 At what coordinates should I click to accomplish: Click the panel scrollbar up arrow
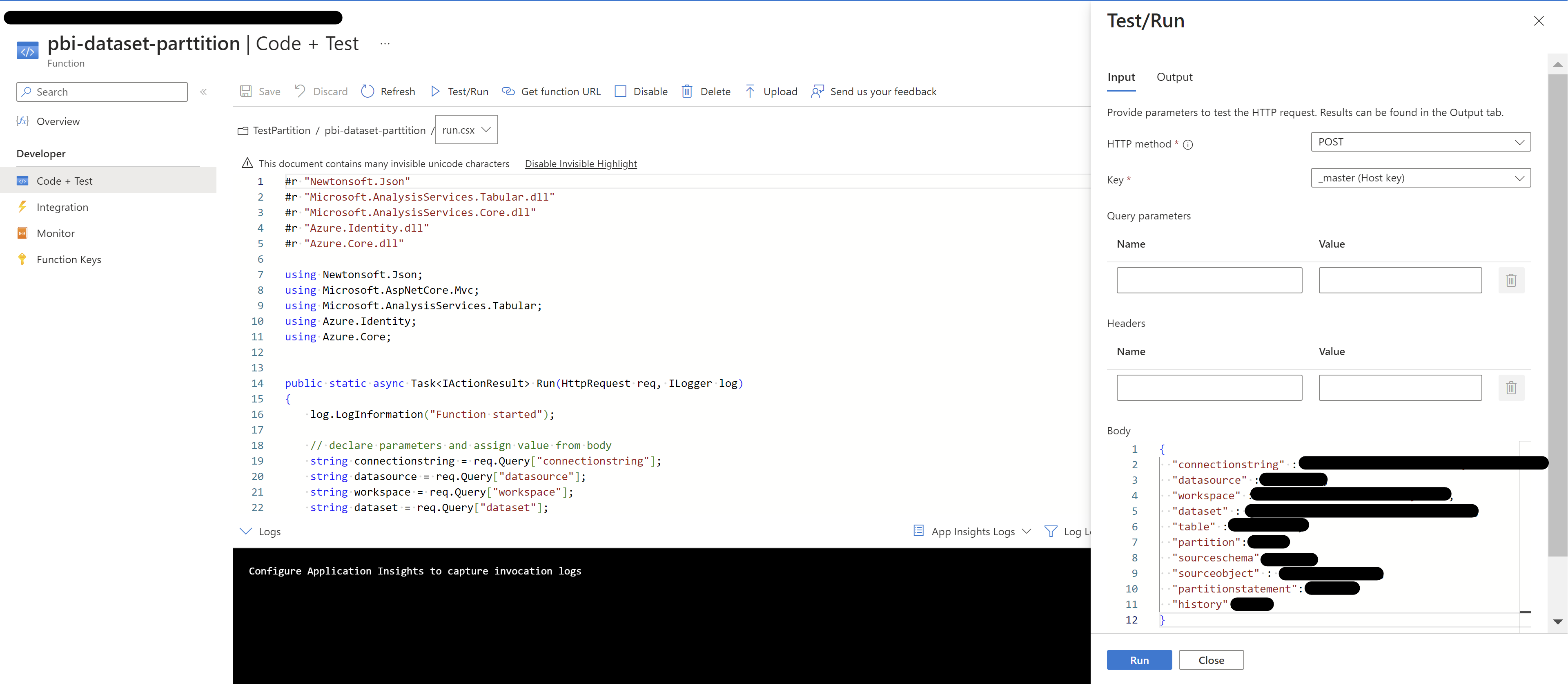pyautogui.click(x=1557, y=64)
